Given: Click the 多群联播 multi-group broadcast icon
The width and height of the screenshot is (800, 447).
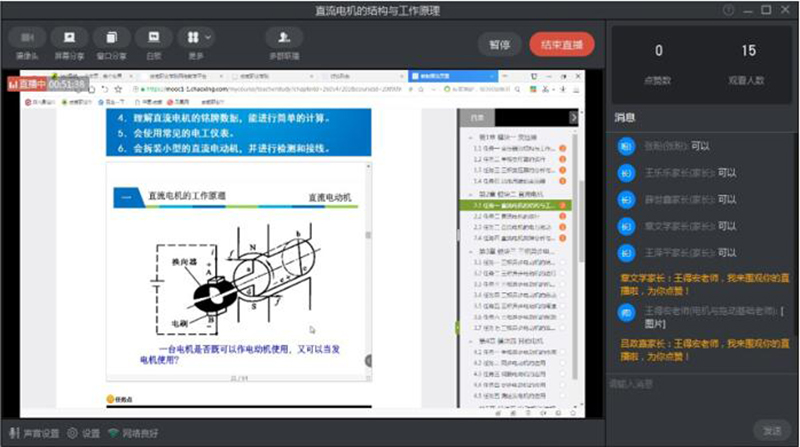Looking at the screenshot, I should pos(285,42).
